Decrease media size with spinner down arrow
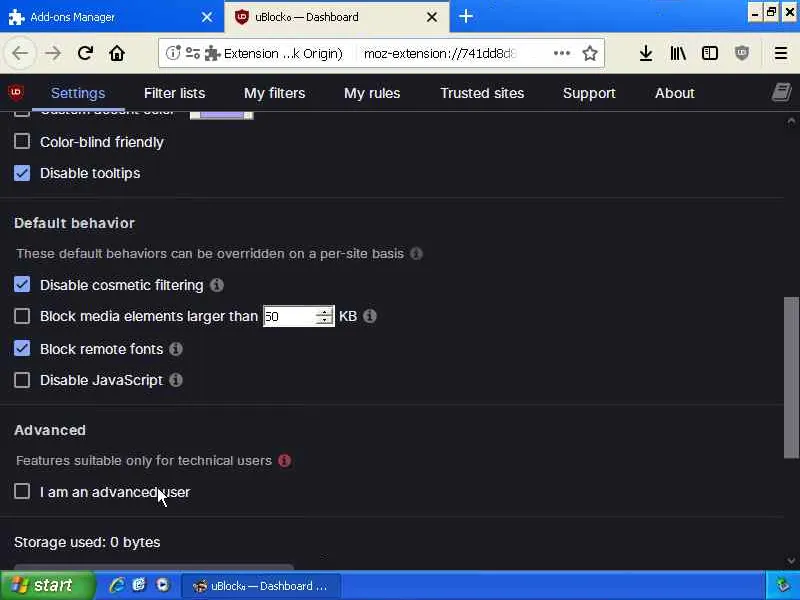 tap(324, 321)
